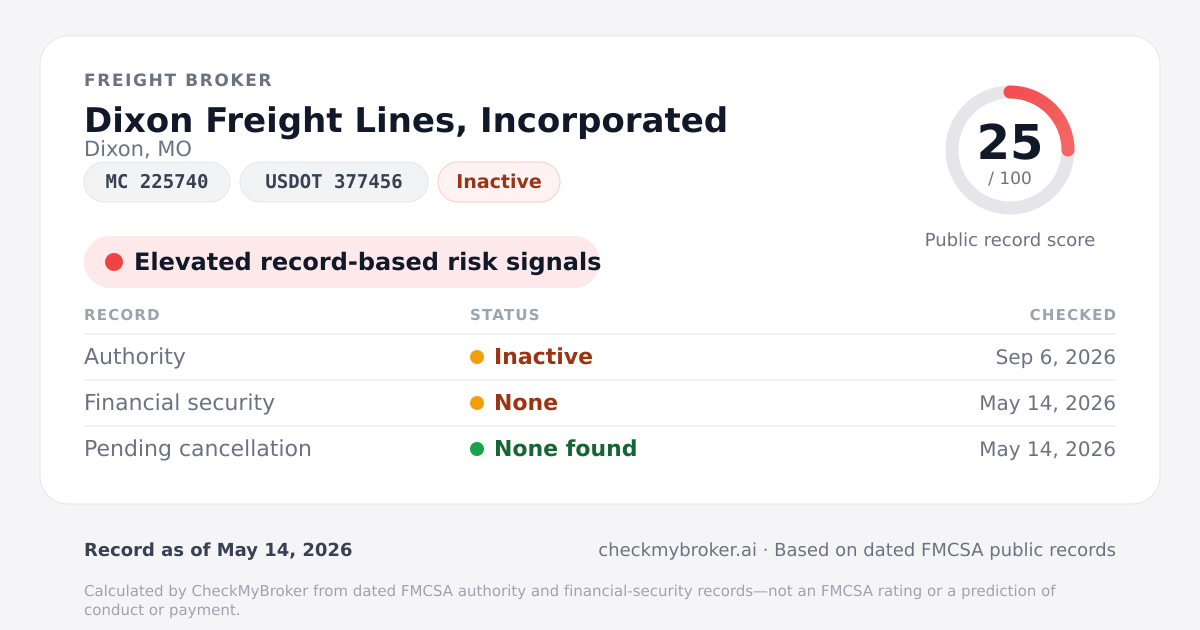
Task: Click the red dot beside Elevated risk signals
Action: click(114, 262)
